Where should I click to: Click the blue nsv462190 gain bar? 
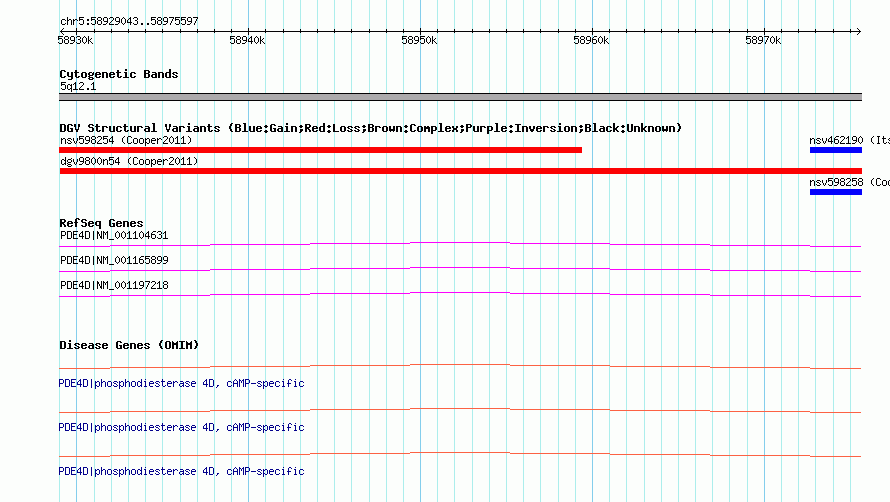point(836,150)
